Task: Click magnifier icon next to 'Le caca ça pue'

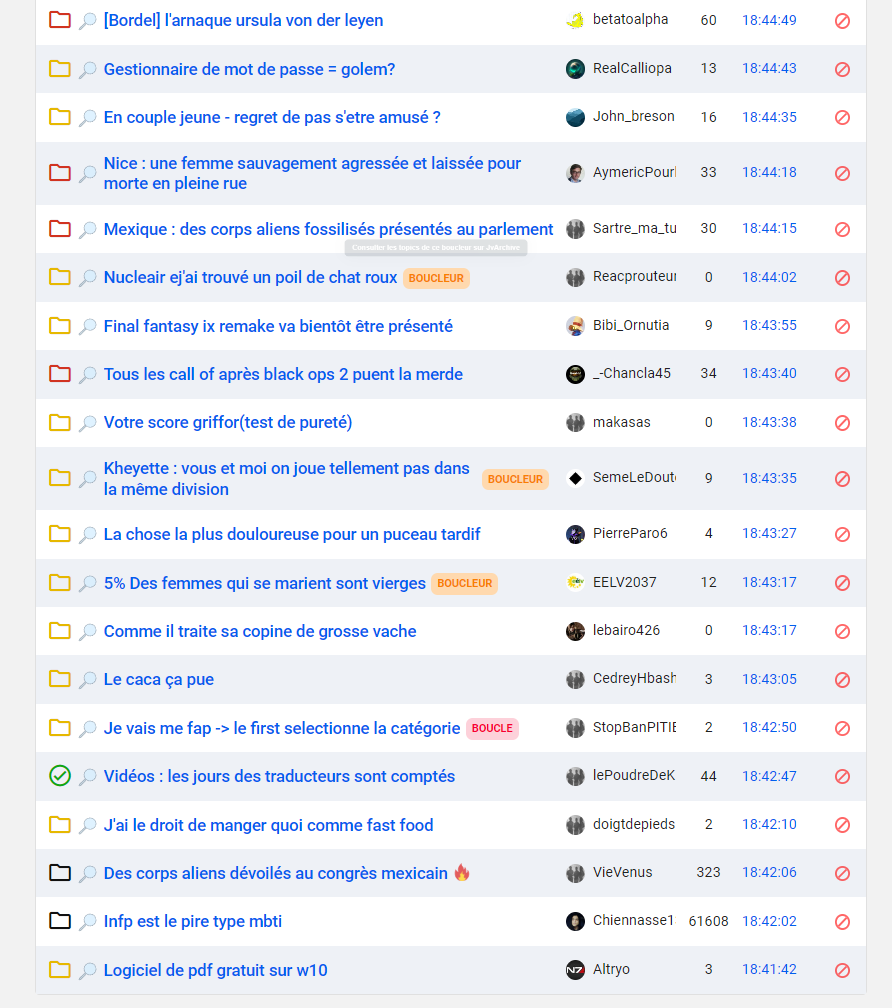Action: [87, 680]
